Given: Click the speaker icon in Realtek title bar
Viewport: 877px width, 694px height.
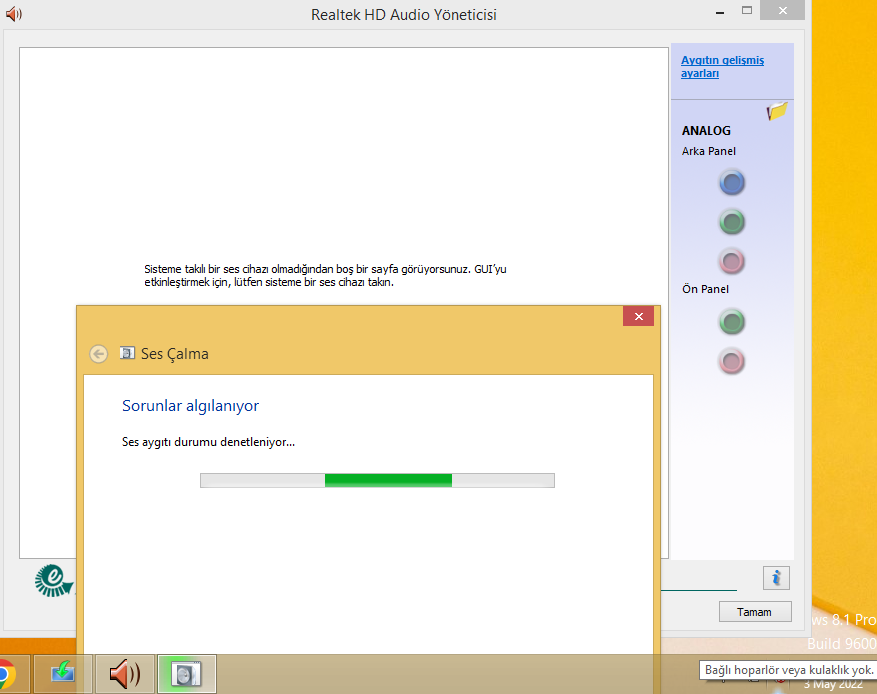Looking at the screenshot, I should coord(13,14).
